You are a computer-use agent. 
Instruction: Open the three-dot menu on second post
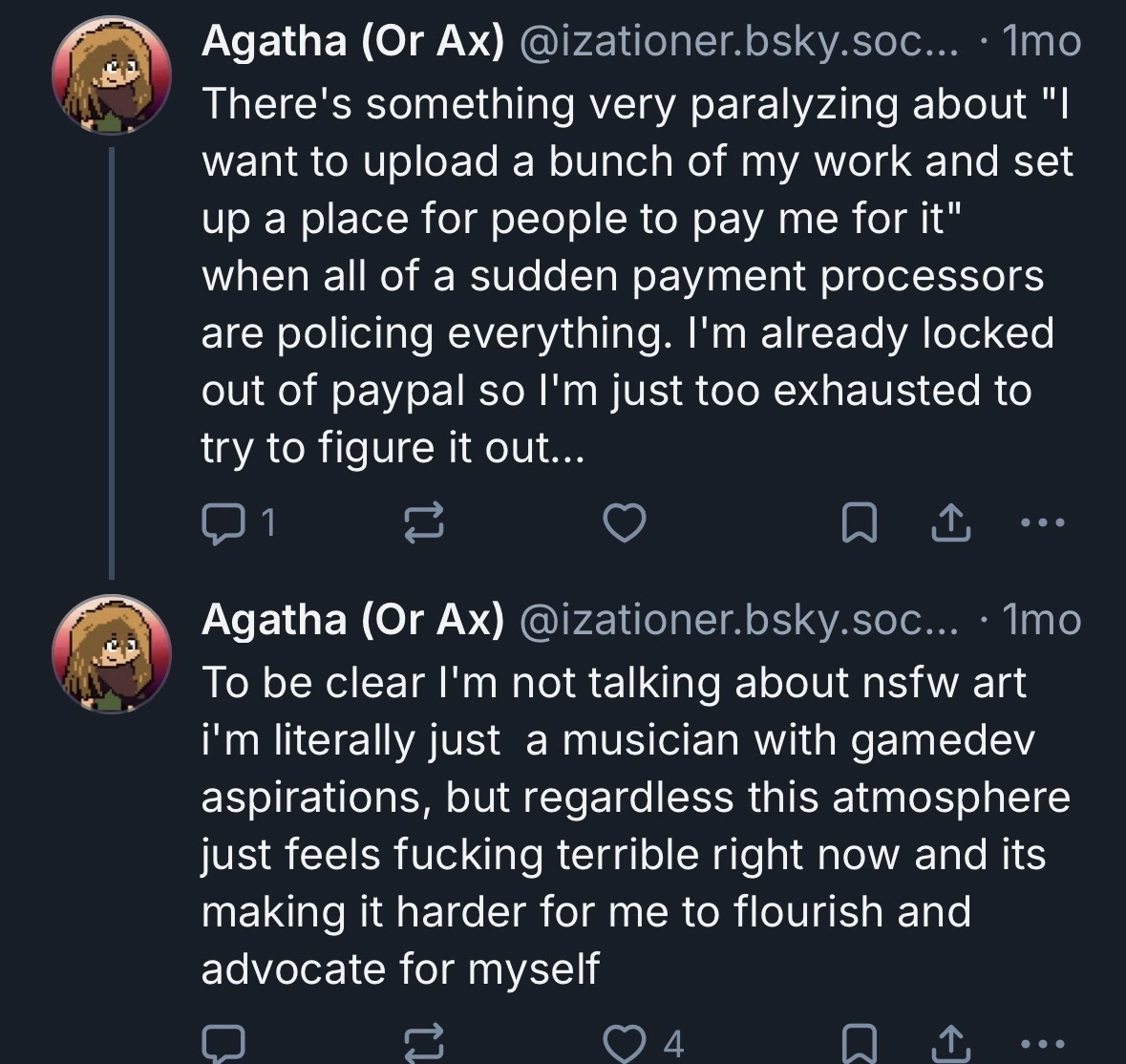point(1043,1043)
